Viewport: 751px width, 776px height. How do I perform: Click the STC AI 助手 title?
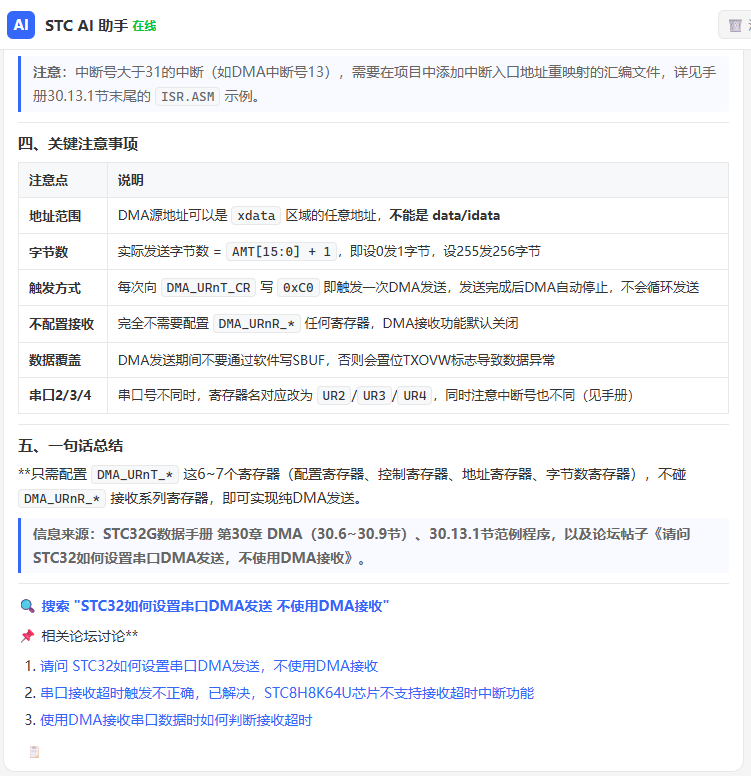pyautogui.click(x=86, y=25)
